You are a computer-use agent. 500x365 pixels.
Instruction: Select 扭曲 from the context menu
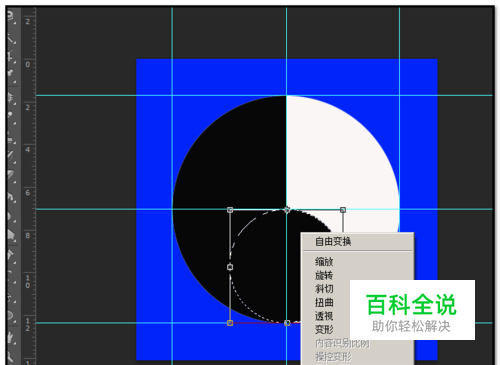click(324, 302)
